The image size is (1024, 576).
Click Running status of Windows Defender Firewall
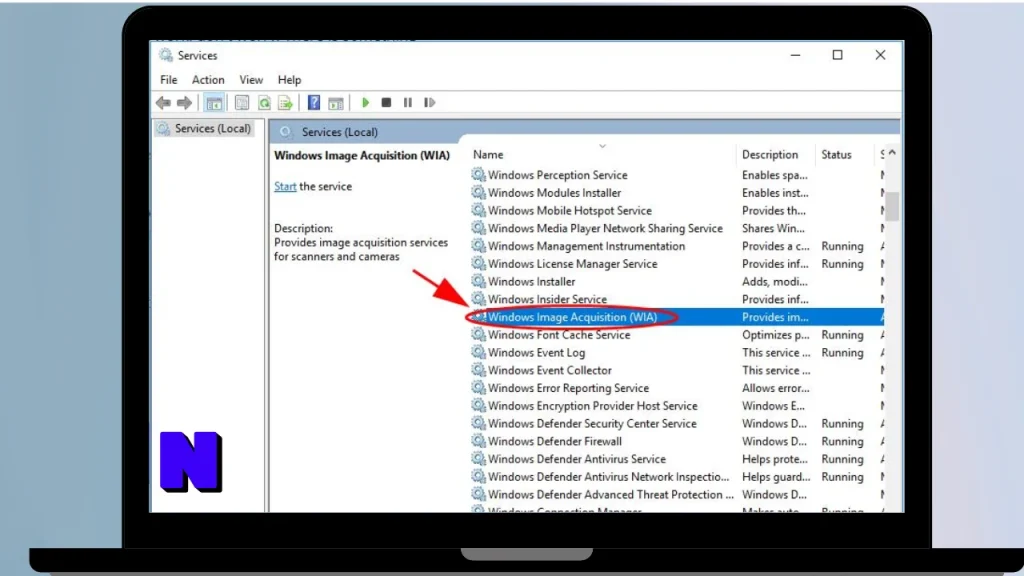pos(842,441)
